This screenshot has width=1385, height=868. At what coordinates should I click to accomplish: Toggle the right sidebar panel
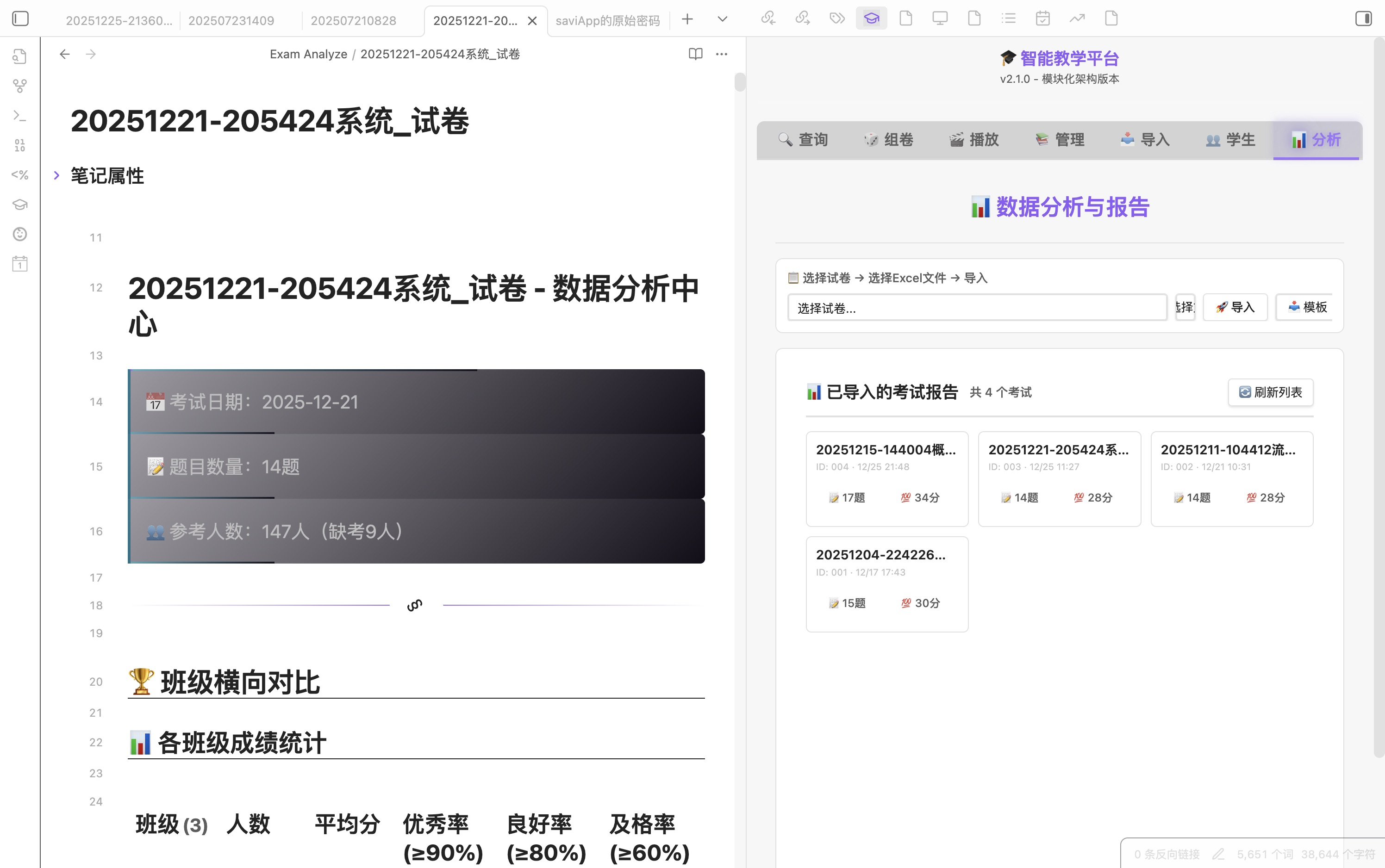coord(1363,19)
